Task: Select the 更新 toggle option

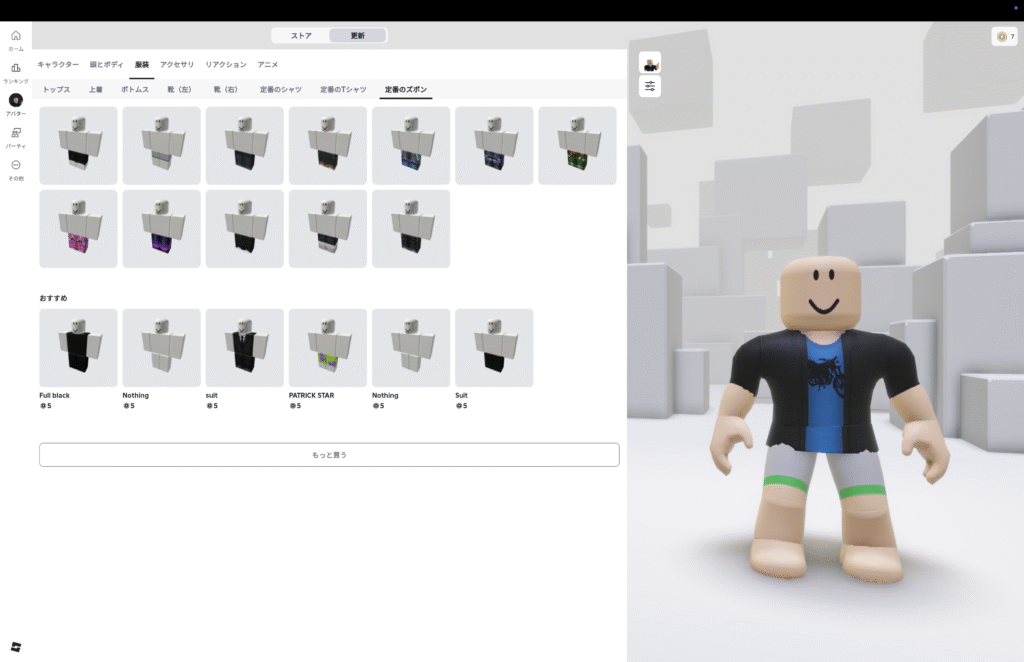Action: point(357,35)
